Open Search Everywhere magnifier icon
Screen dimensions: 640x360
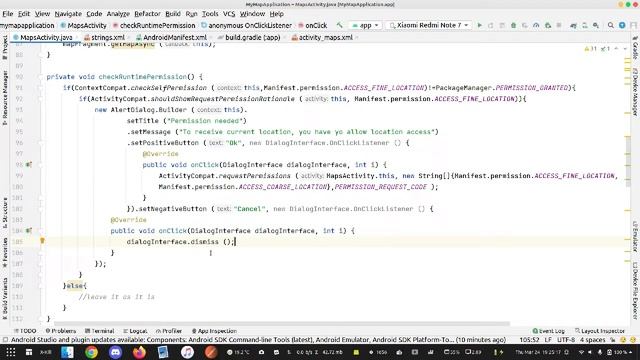tap(611, 25)
